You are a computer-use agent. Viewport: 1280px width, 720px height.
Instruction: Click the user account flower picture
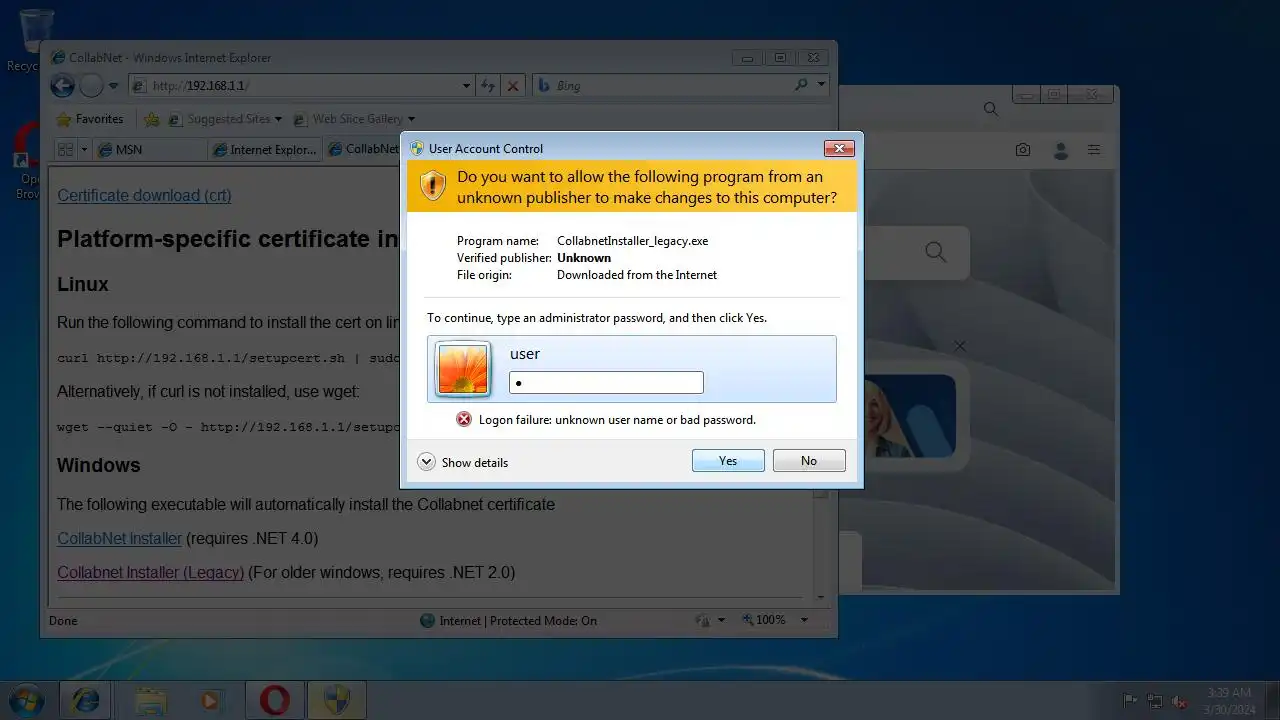(x=463, y=369)
